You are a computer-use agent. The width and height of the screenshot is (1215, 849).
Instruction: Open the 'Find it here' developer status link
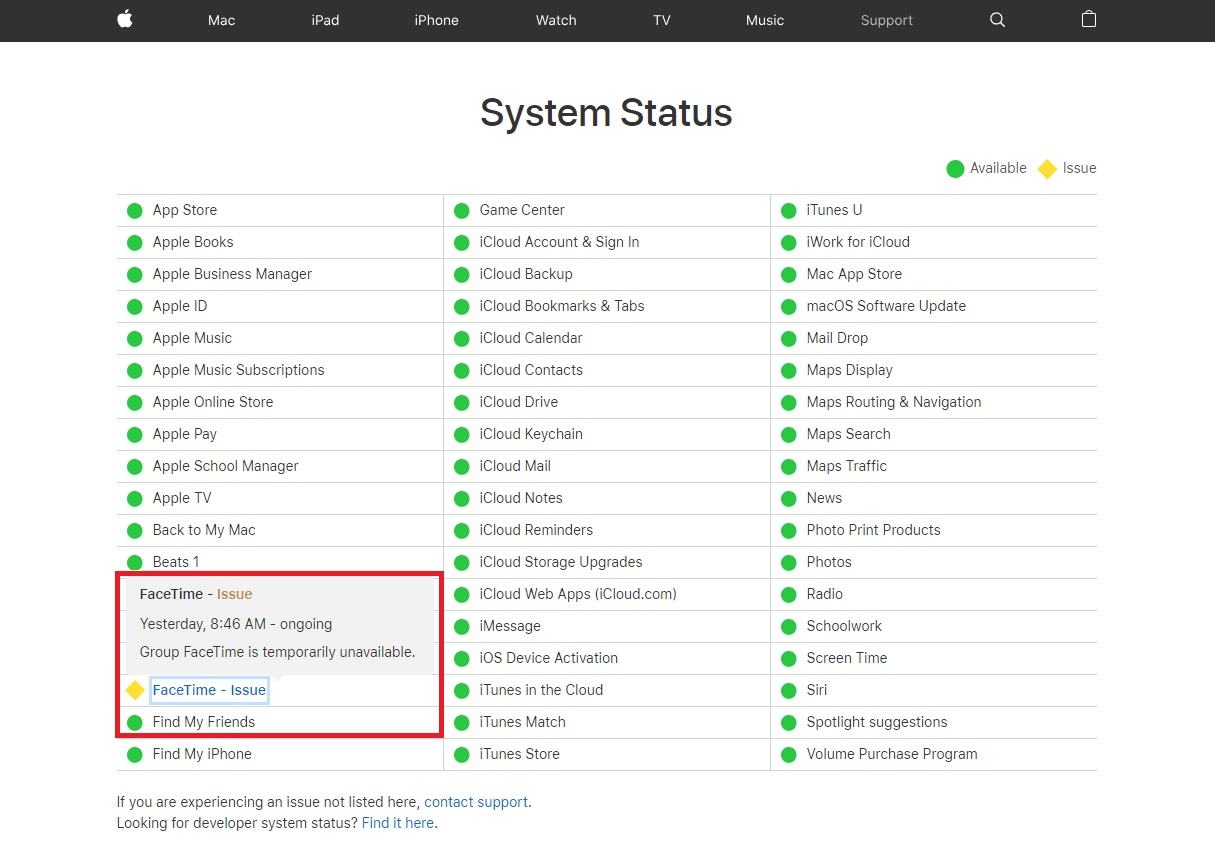(398, 823)
